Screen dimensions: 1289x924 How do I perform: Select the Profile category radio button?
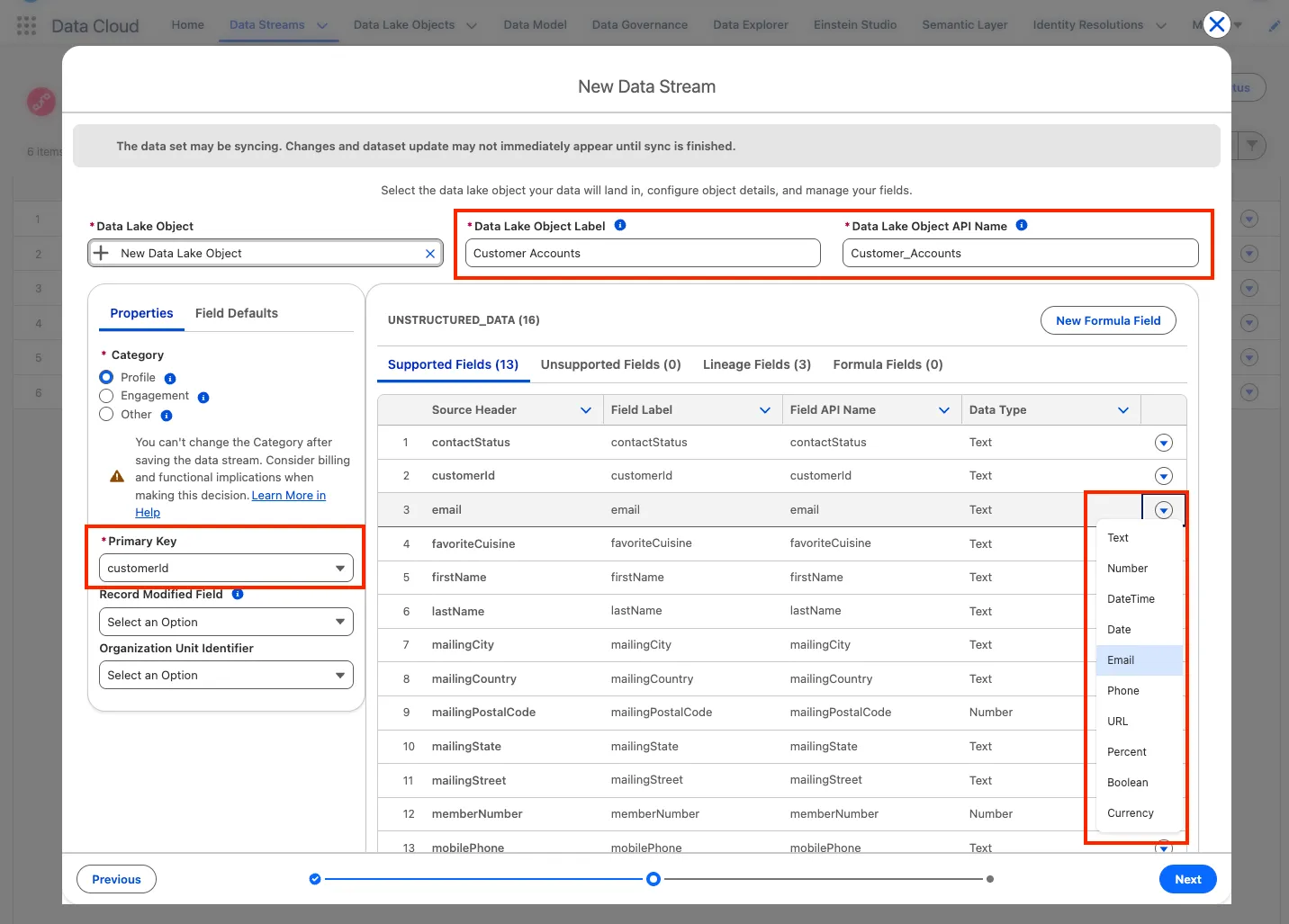pyautogui.click(x=106, y=377)
